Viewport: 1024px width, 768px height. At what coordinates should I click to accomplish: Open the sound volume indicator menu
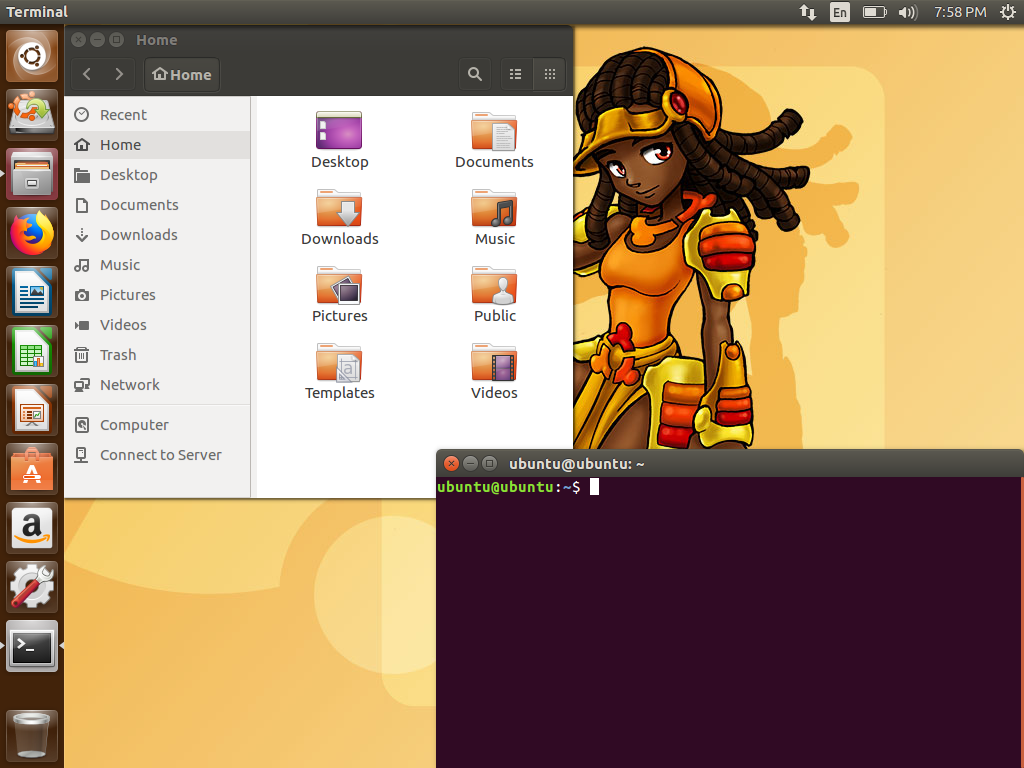[908, 12]
